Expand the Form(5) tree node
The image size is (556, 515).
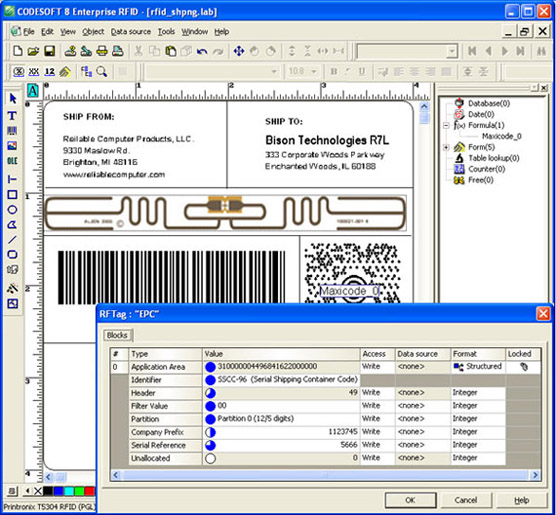446,147
